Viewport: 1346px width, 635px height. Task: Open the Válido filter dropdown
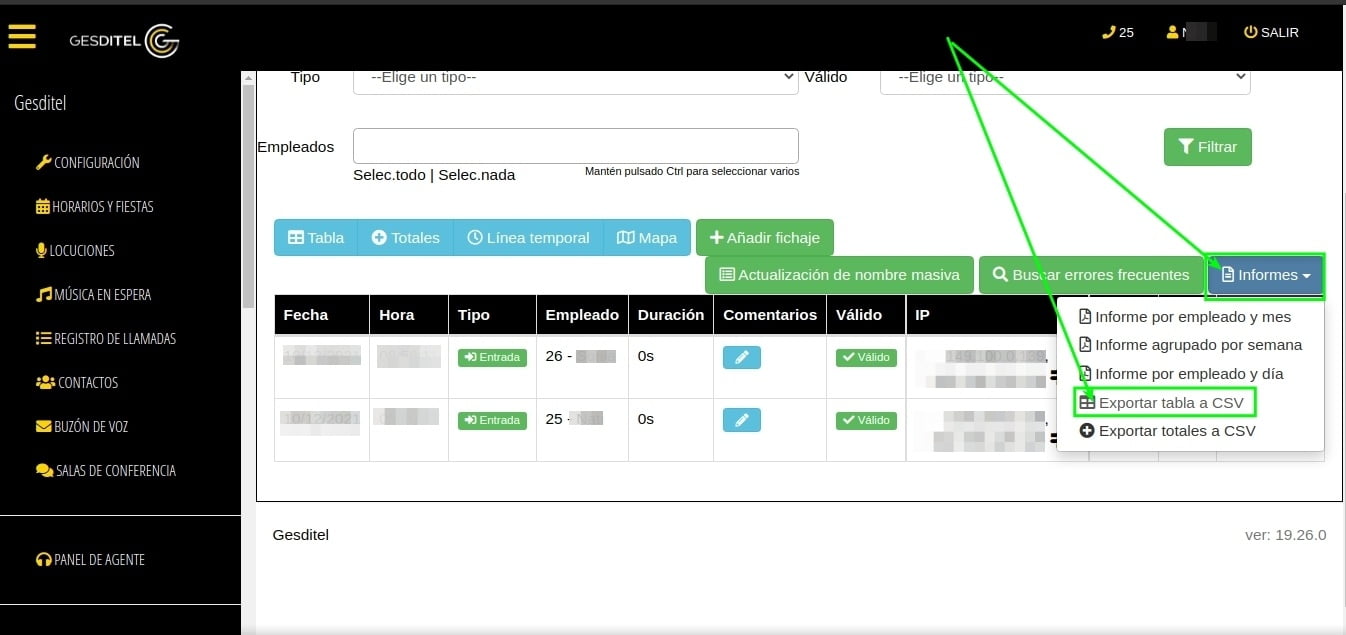tap(1065, 76)
